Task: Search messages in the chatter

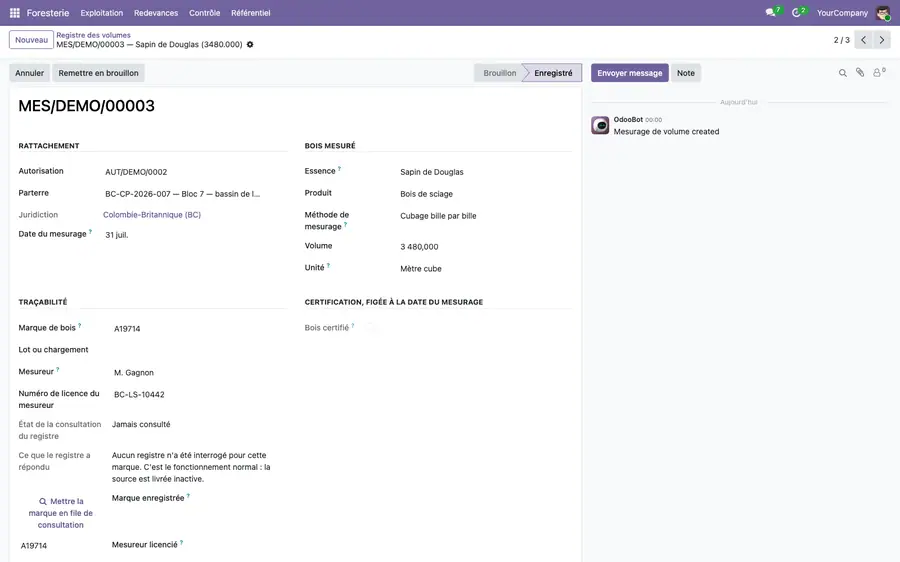Action: [x=843, y=73]
